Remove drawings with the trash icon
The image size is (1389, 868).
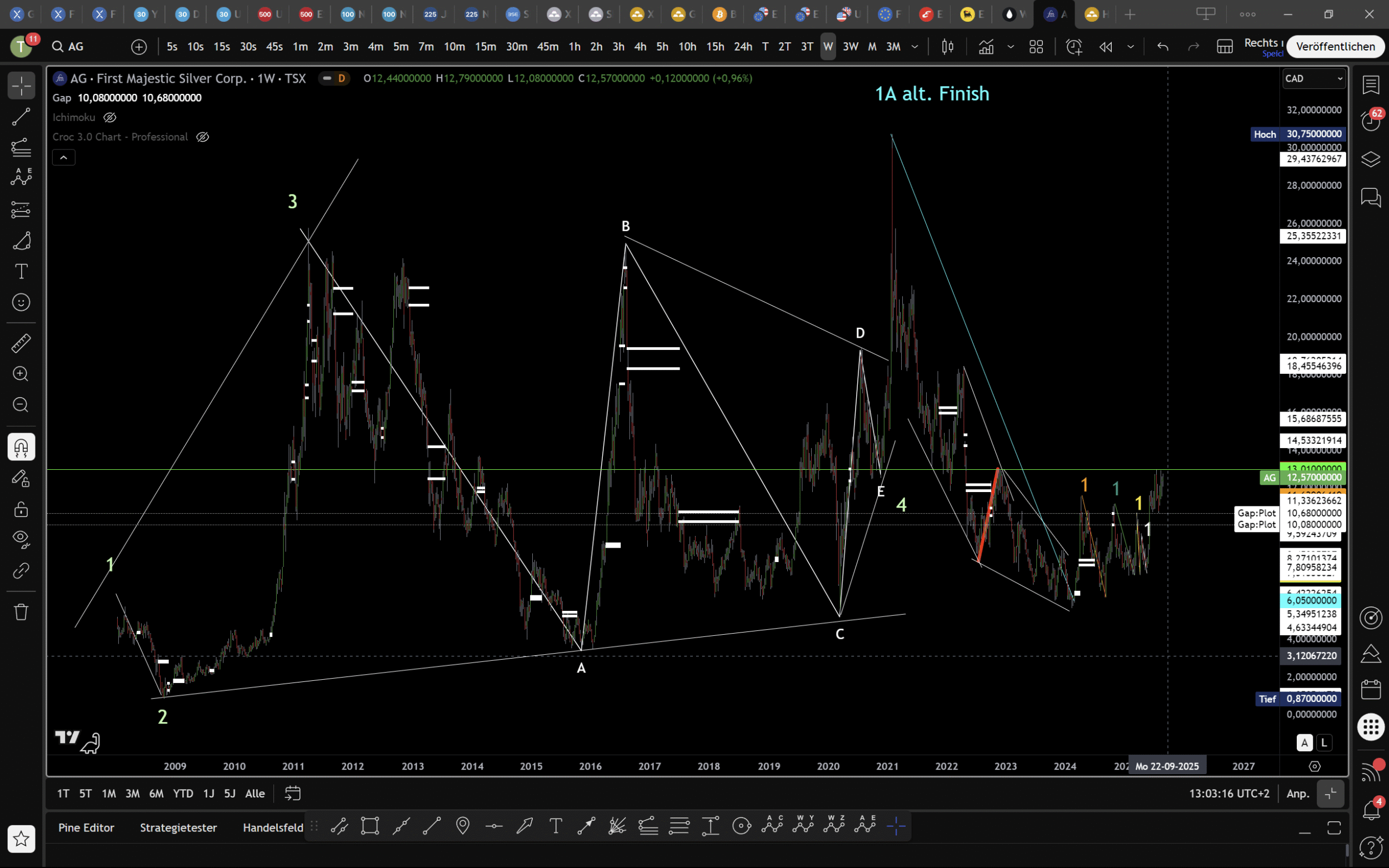point(21,612)
